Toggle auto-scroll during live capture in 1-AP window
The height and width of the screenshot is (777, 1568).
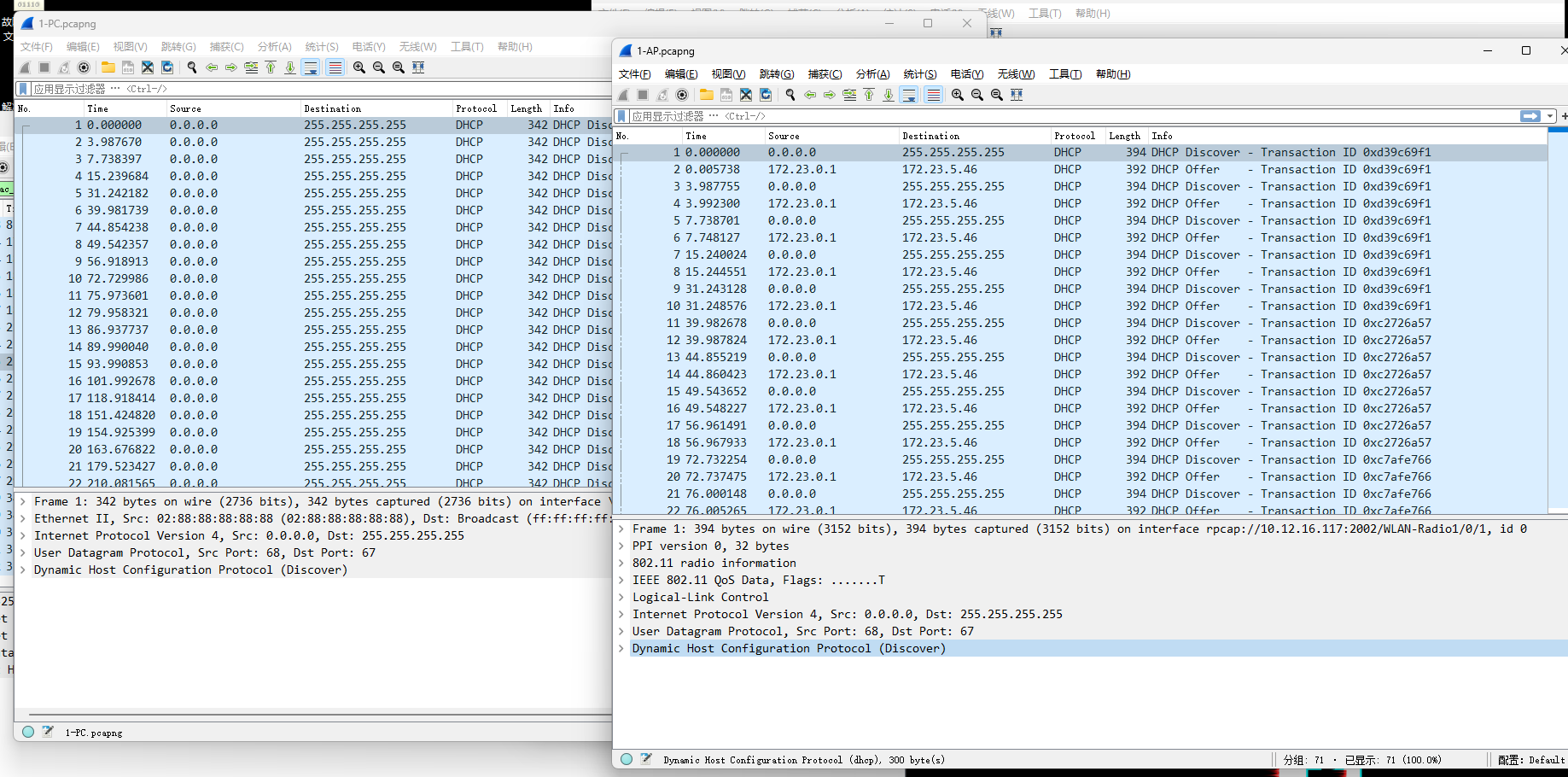909,95
